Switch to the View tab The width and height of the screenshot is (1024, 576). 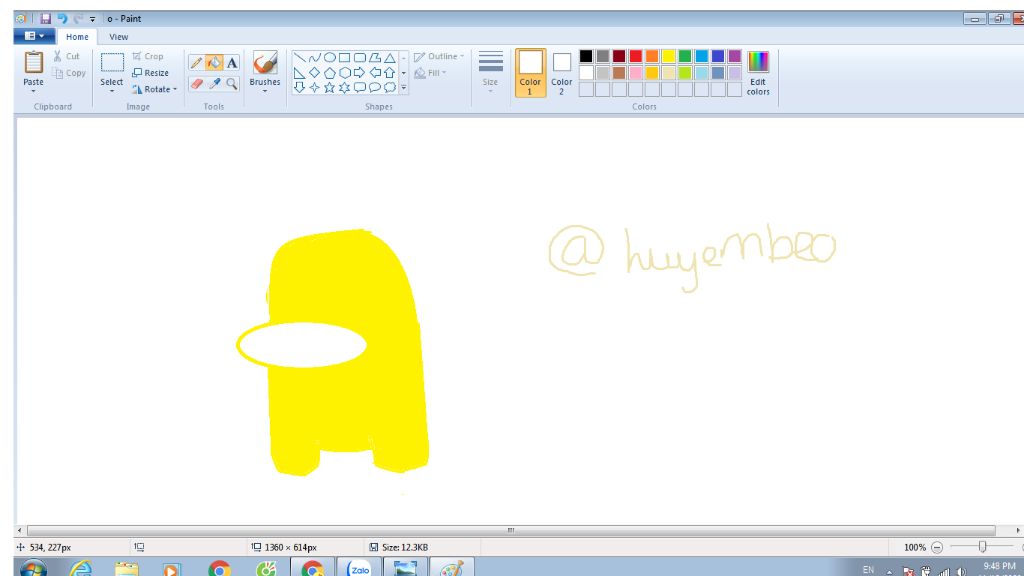pos(118,37)
